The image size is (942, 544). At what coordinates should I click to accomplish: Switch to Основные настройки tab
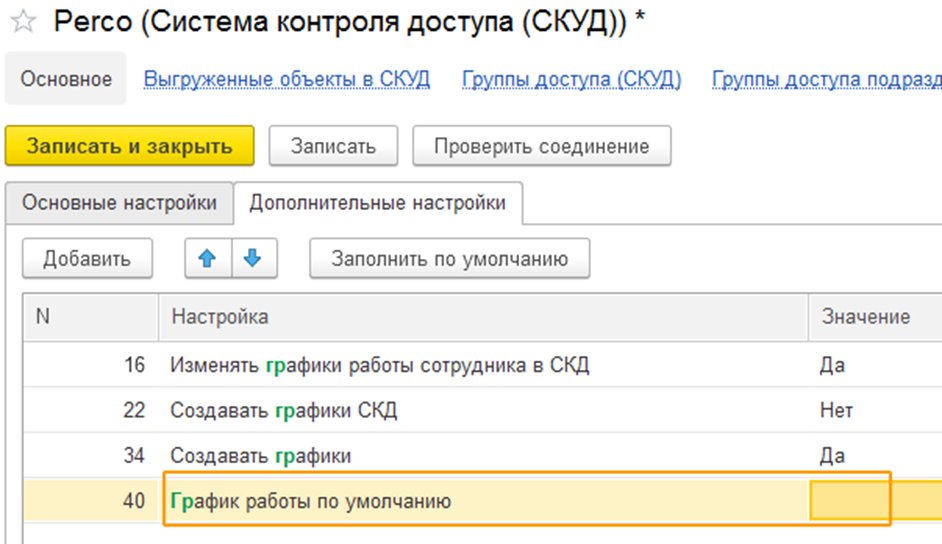pyautogui.click(x=119, y=203)
